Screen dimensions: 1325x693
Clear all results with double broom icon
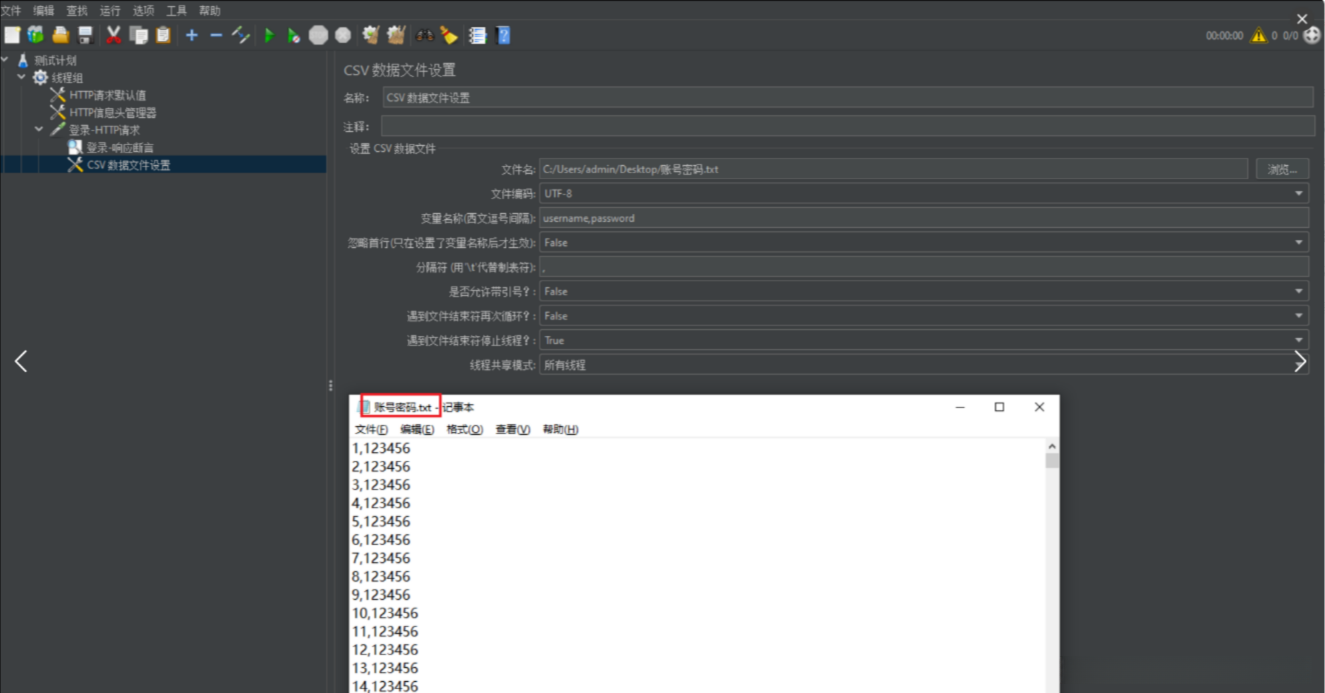coord(396,35)
